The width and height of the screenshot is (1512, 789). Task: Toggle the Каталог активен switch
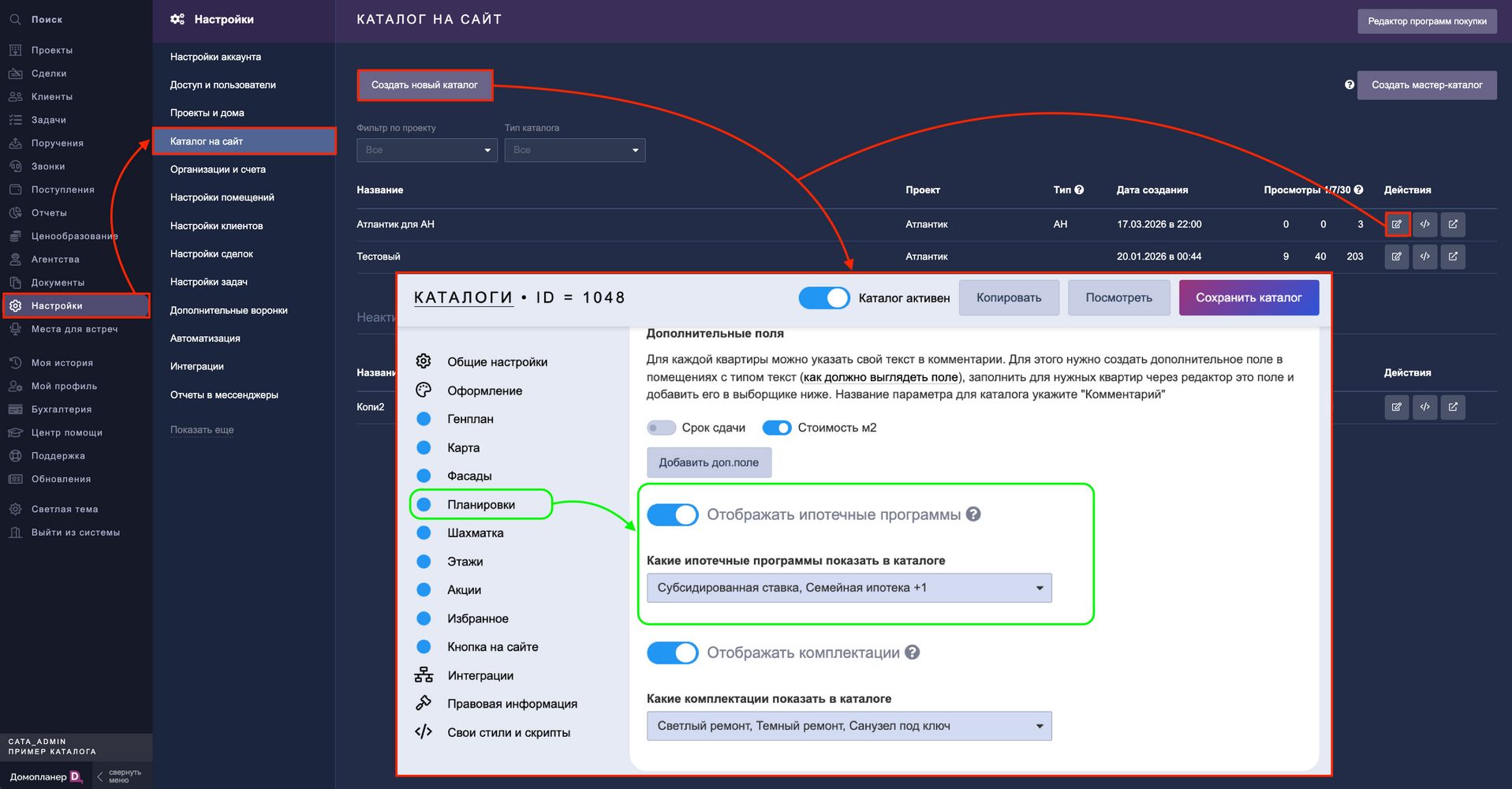tap(824, 297)
